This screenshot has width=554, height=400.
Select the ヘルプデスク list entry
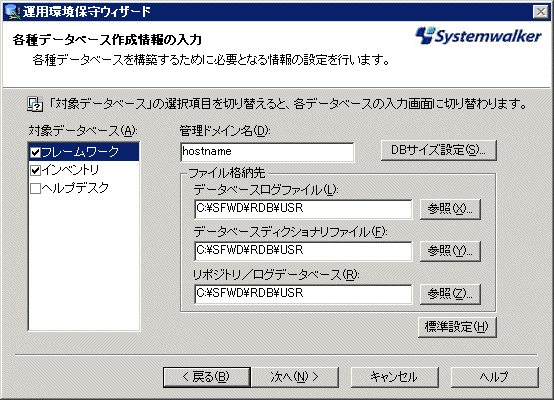84,188
